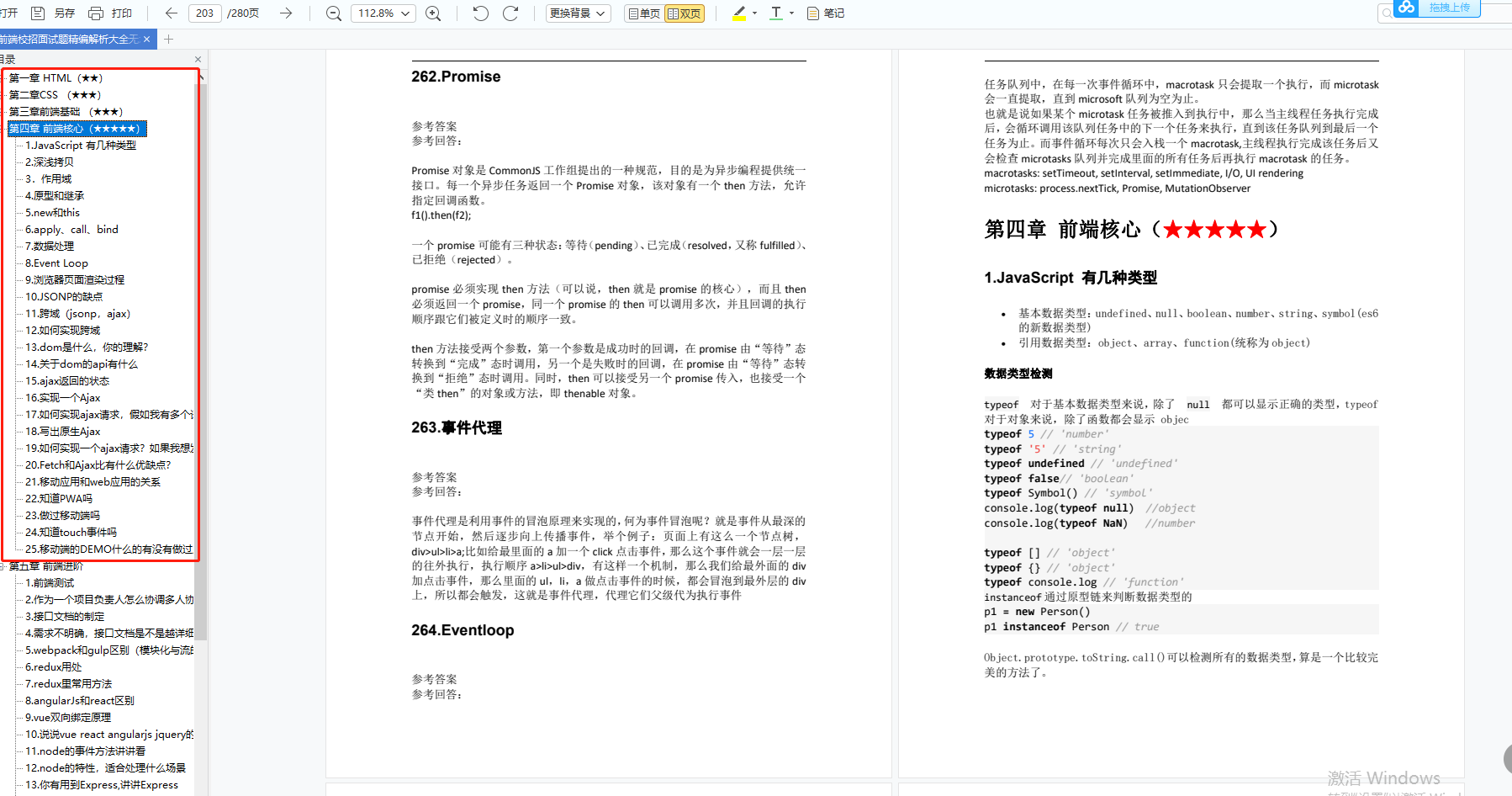Viewport: 1512px width, 796px height.
Task: Open outline item 8.Event Loop
Action: click(56, 263)
